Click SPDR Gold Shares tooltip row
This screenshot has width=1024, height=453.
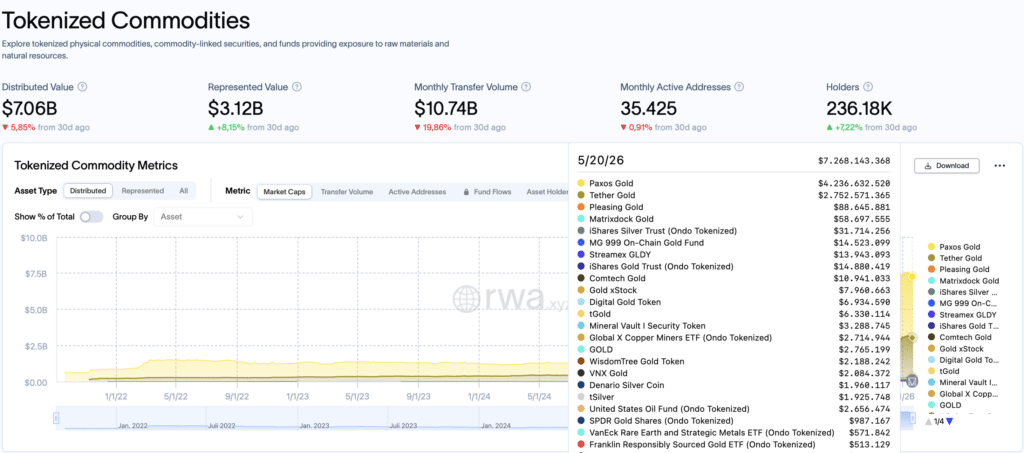click(733, 420)
